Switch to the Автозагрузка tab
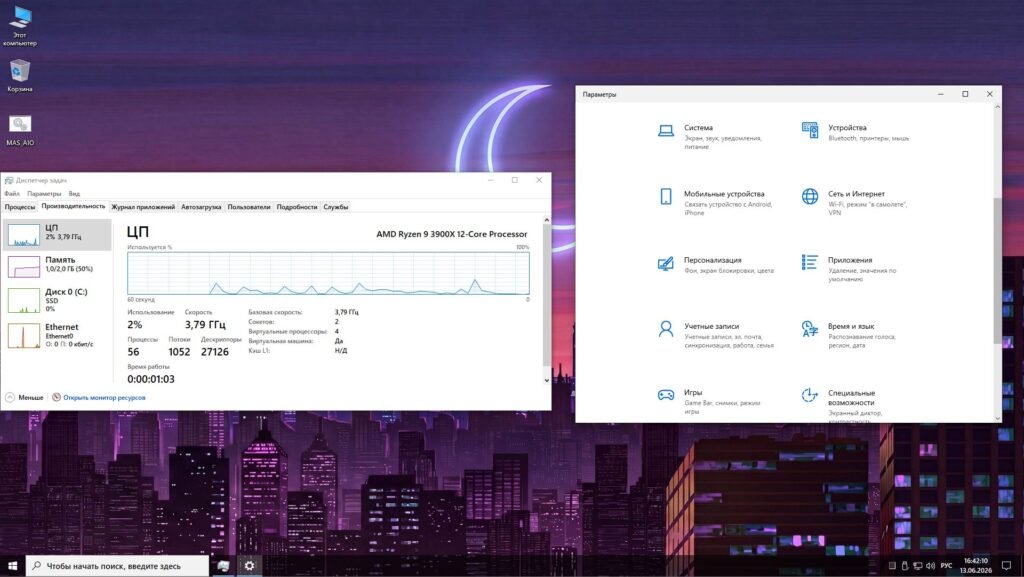This screenshot has height=577, width=1024. (201, 207)
